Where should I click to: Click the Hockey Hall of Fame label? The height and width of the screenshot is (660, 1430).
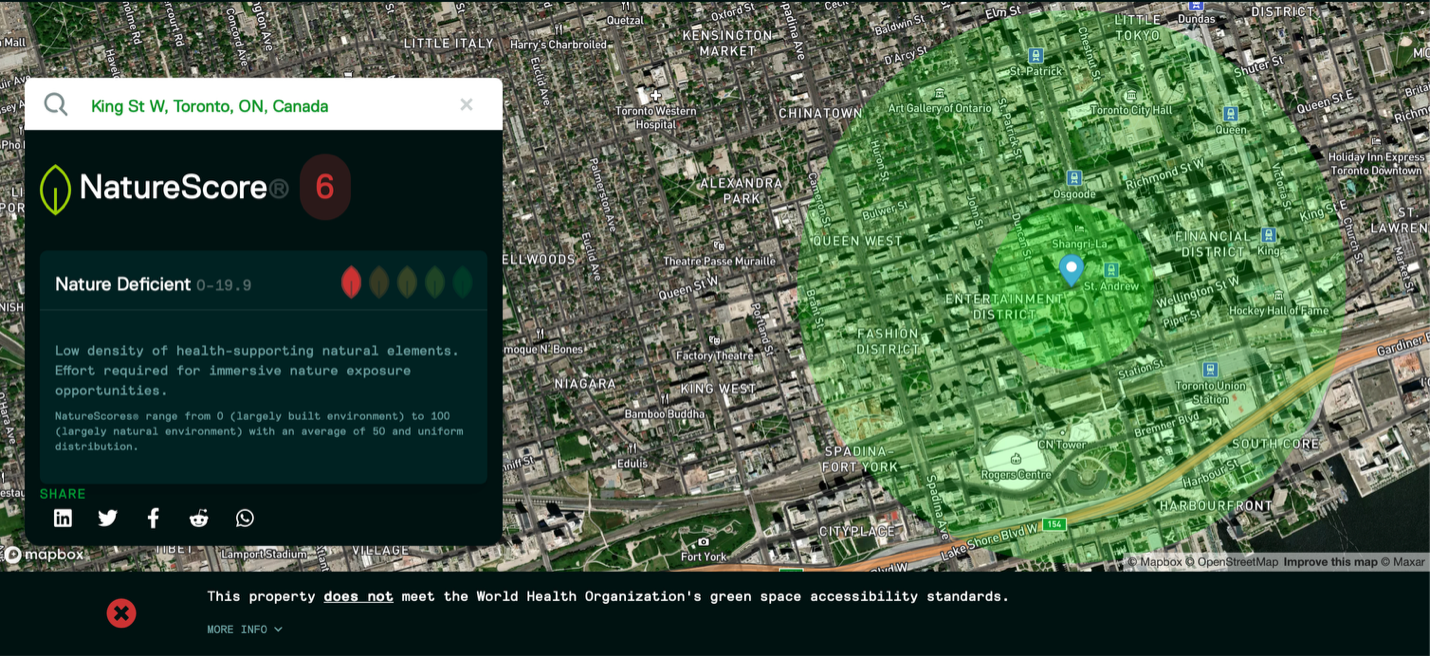pos(1279,311)
